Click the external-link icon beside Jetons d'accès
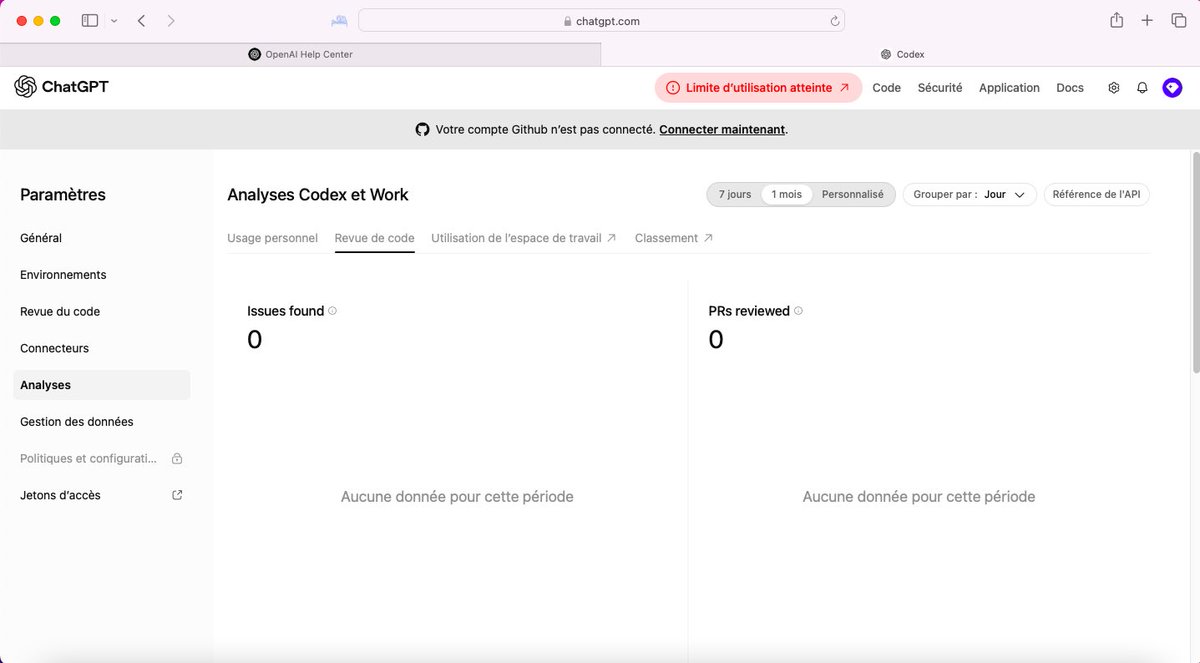This screenshot has height=663, width=1200. [177, 495]
